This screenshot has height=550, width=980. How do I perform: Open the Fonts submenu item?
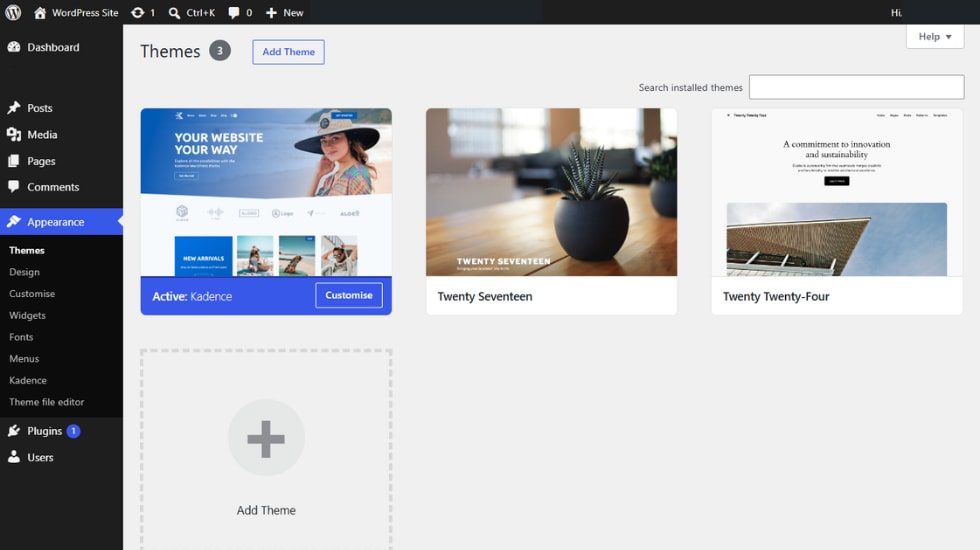pyautogui.click(x=21, y=337)
